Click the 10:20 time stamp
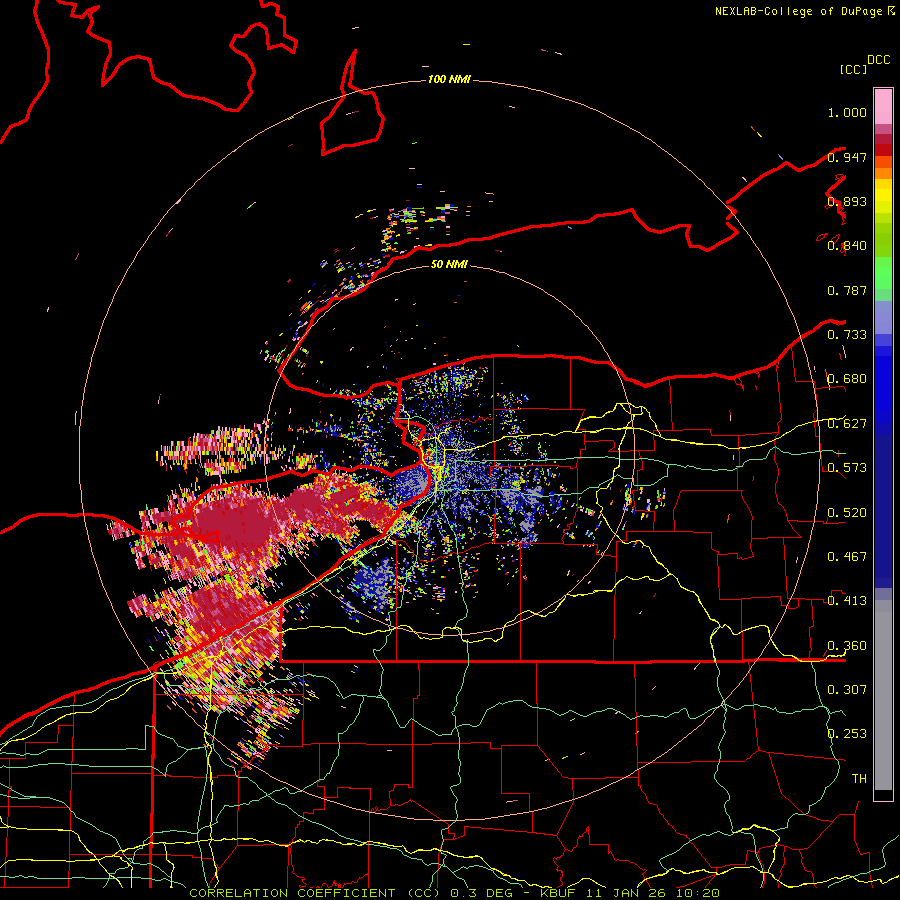900x900 pixels. click(700, 893)
